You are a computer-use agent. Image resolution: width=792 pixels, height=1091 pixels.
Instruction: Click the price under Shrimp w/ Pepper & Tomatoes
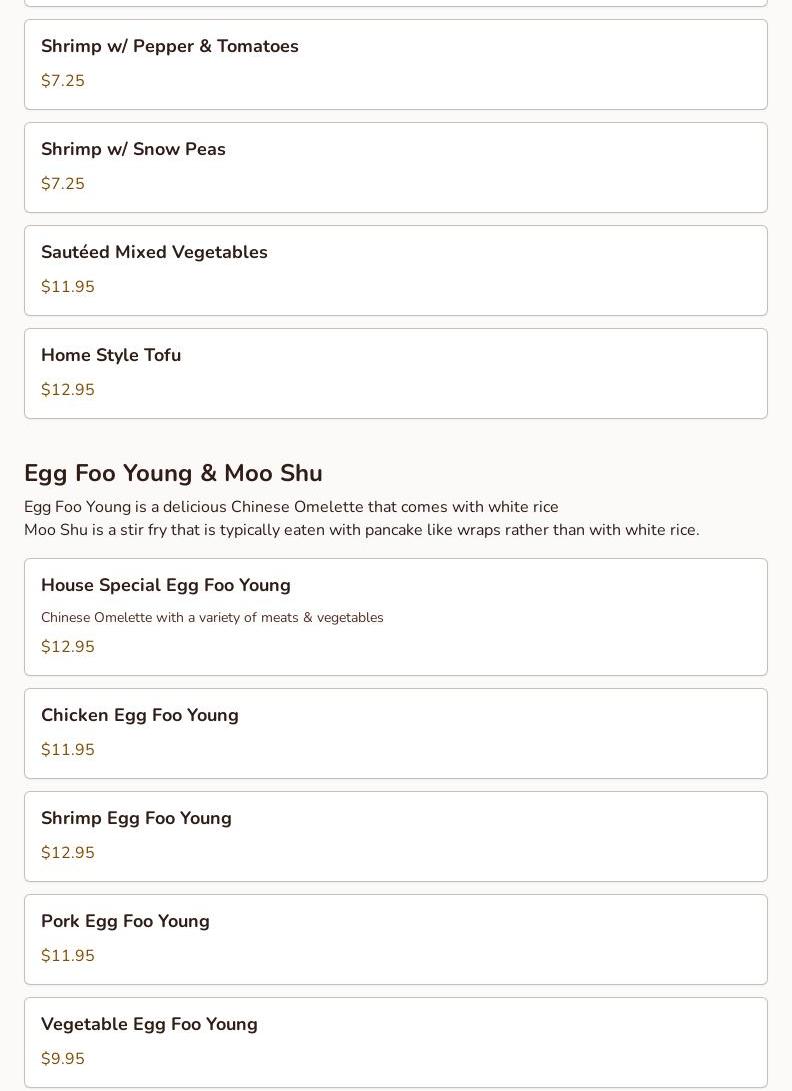click(x=63, y=81)
